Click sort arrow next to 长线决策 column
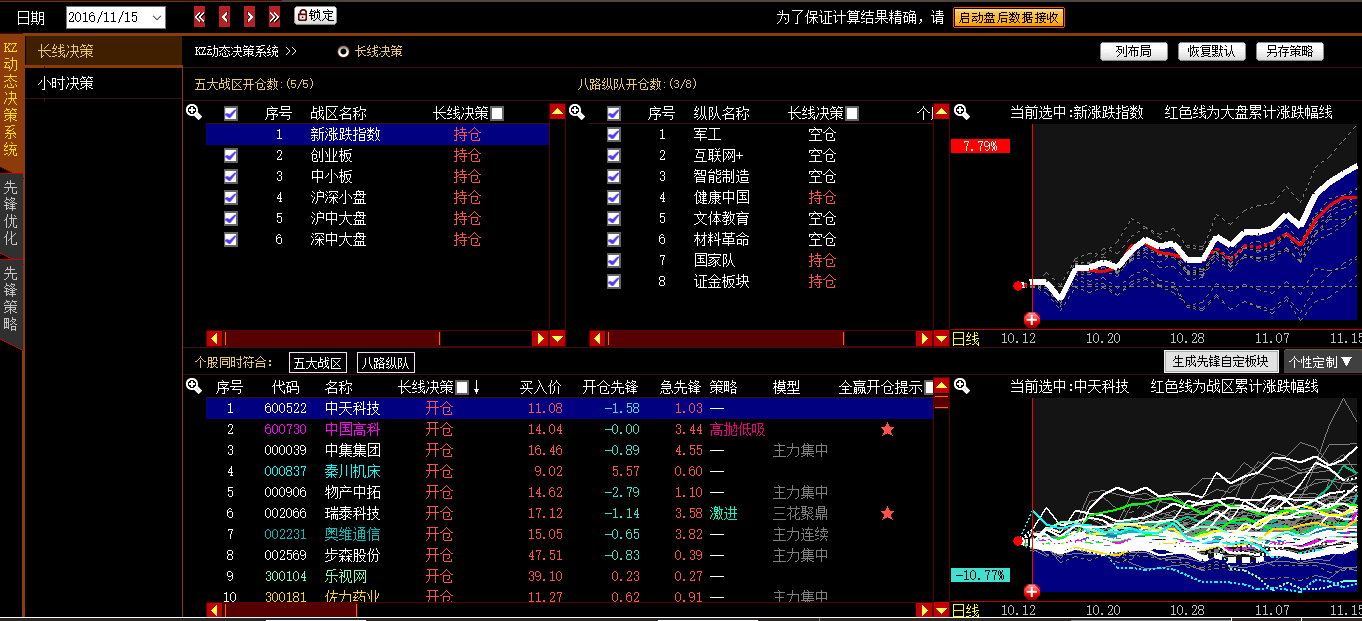Image resolution: width=1362 pixels, height=621 pixels. pos(477,387)
